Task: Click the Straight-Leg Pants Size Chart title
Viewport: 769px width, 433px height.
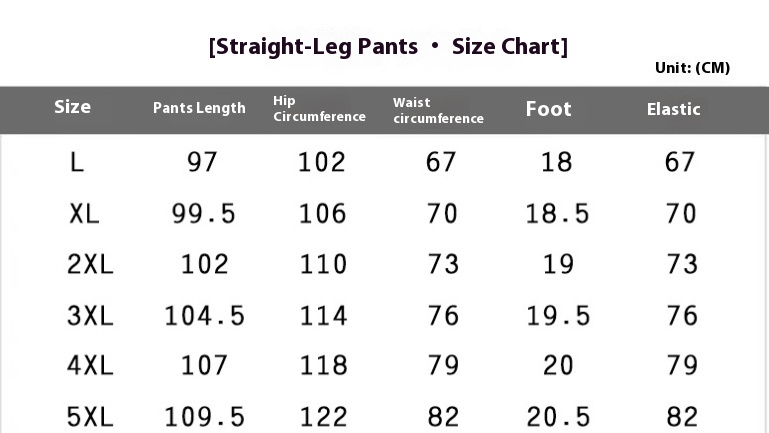Action: (x=388, y=47)
